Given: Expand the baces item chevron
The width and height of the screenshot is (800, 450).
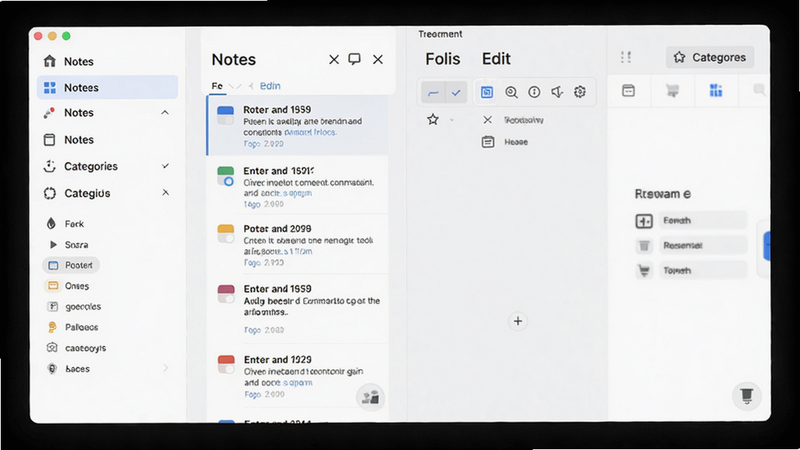Looking at the screenshot, I should click(165, 368).
